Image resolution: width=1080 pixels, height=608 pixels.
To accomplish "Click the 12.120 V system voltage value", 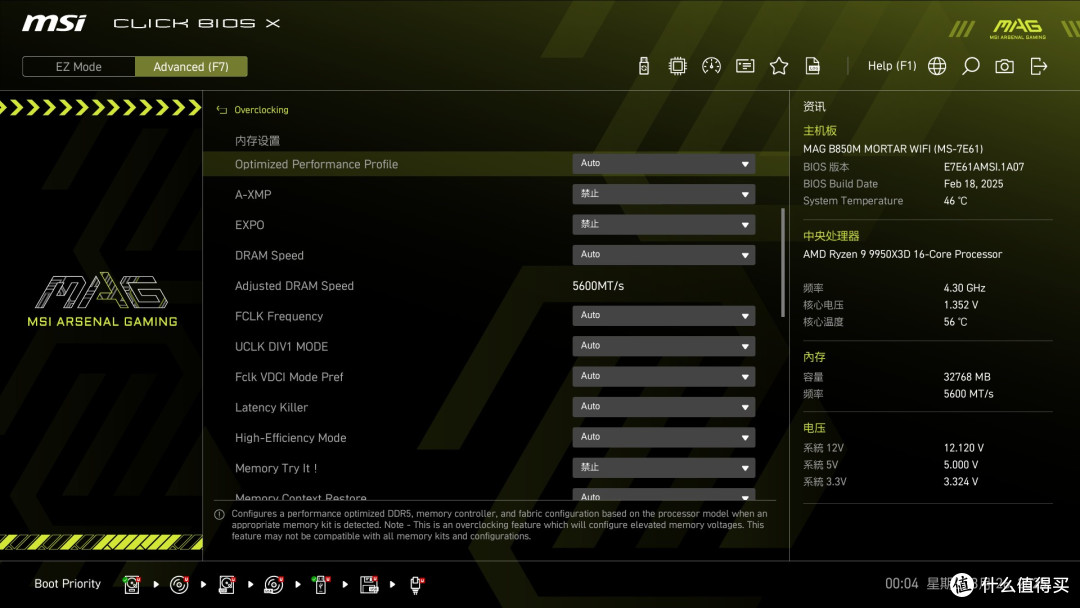I will (x=964, y=448).
